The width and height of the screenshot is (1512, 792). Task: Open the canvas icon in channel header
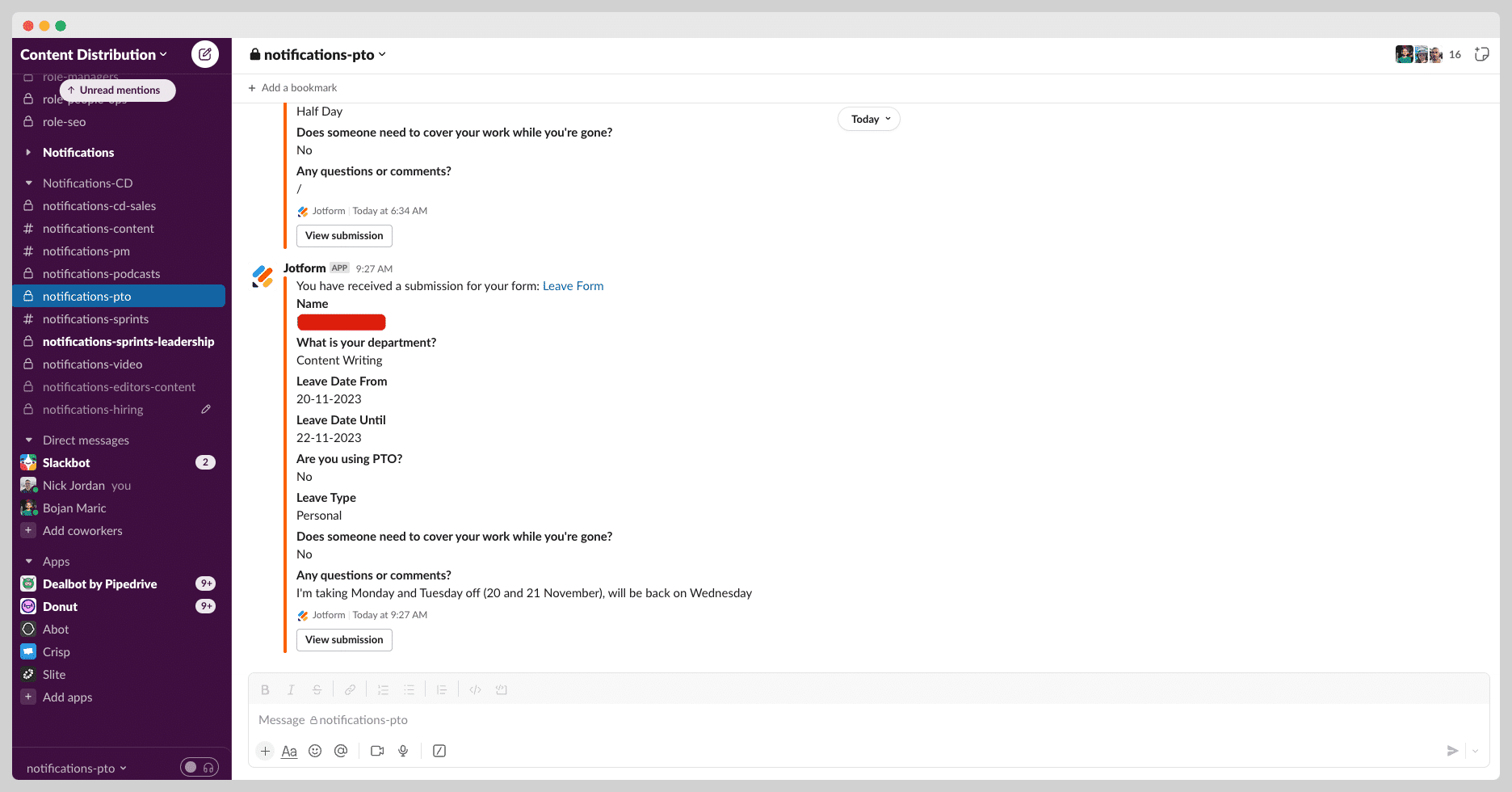(x=1481, y=54)
